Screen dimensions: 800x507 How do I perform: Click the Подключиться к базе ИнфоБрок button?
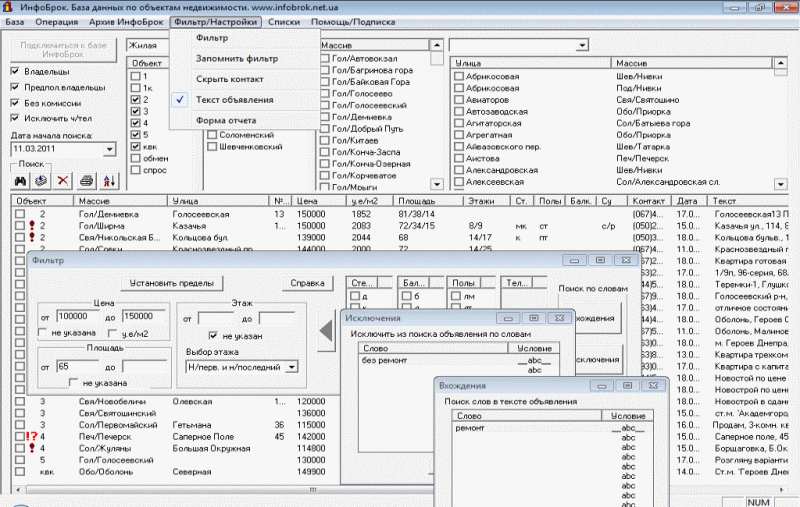63,49
